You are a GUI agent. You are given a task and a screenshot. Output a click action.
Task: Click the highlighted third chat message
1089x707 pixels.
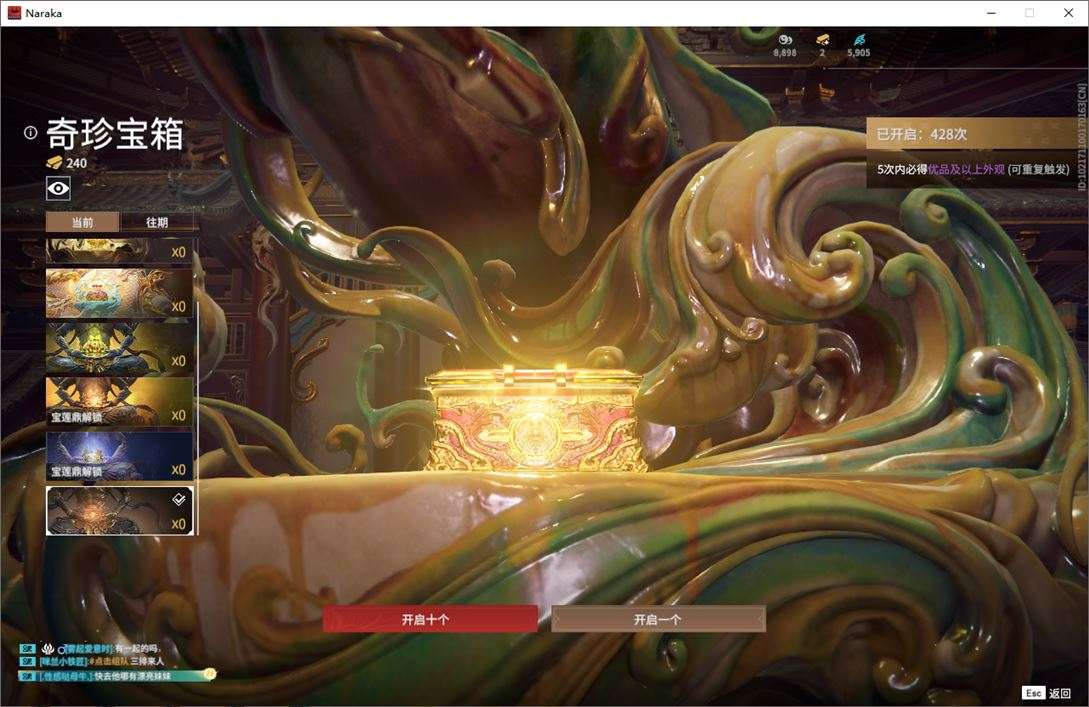(x=117, y=675)
